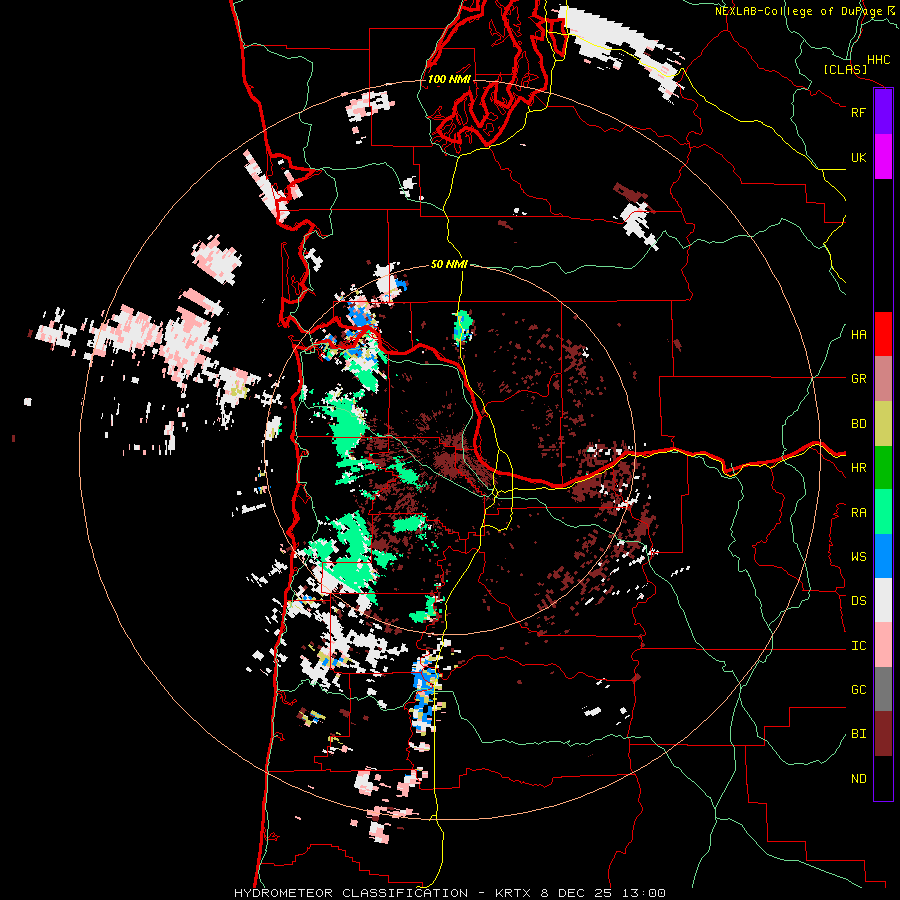Click the GC legend label

(x=858, y=690)
